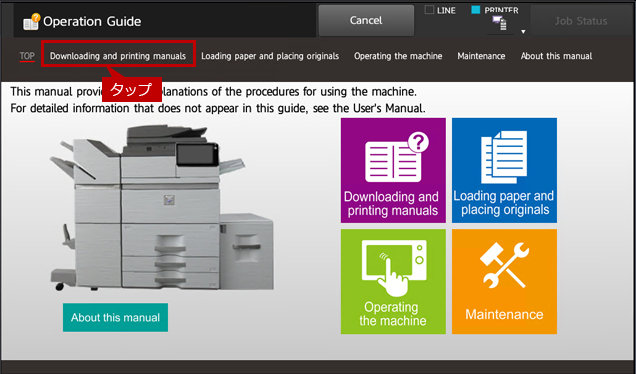Switch to Operating the machine tab
Viewport: 636px width, 374px height.
(398, 56)
